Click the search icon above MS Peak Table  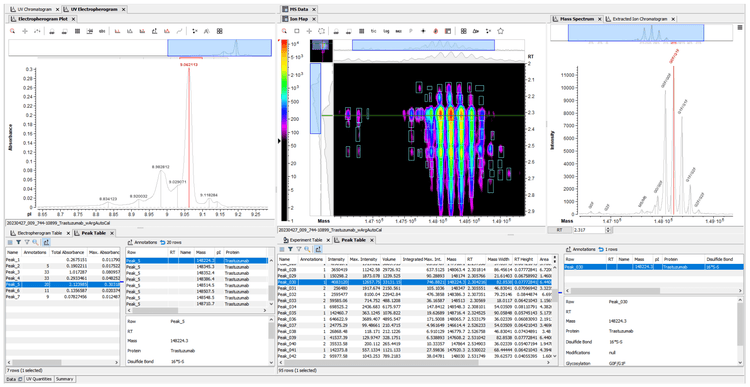click(307, 249)
